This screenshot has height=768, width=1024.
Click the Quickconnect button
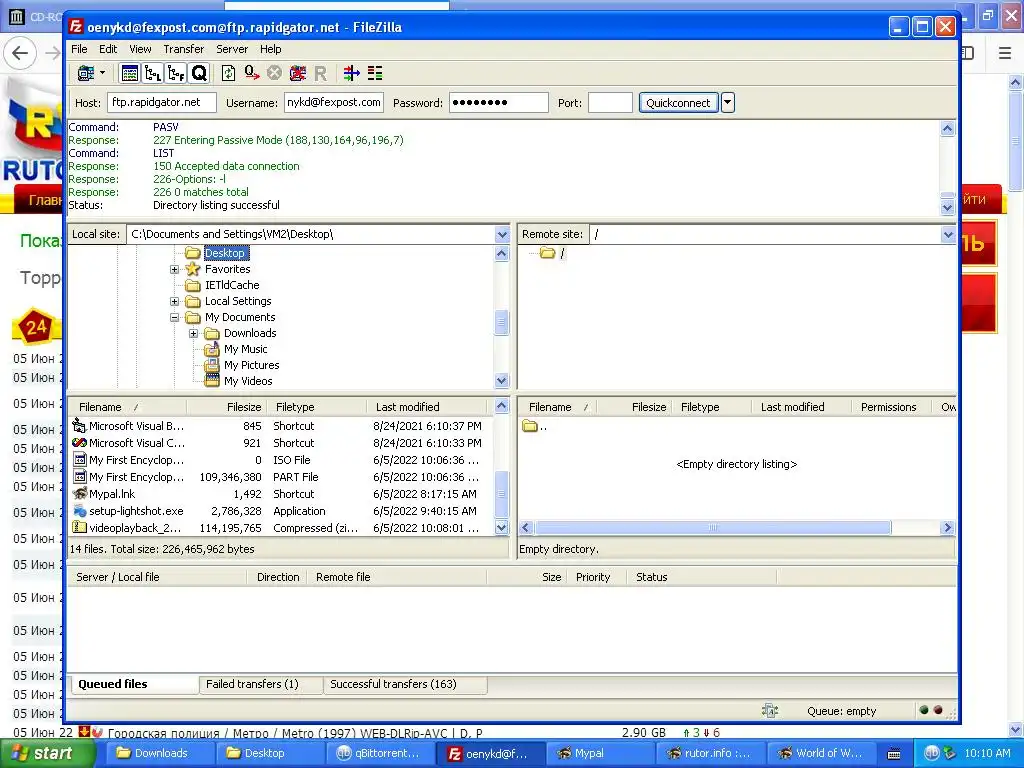pyautogui.click(x=678, y=103)
